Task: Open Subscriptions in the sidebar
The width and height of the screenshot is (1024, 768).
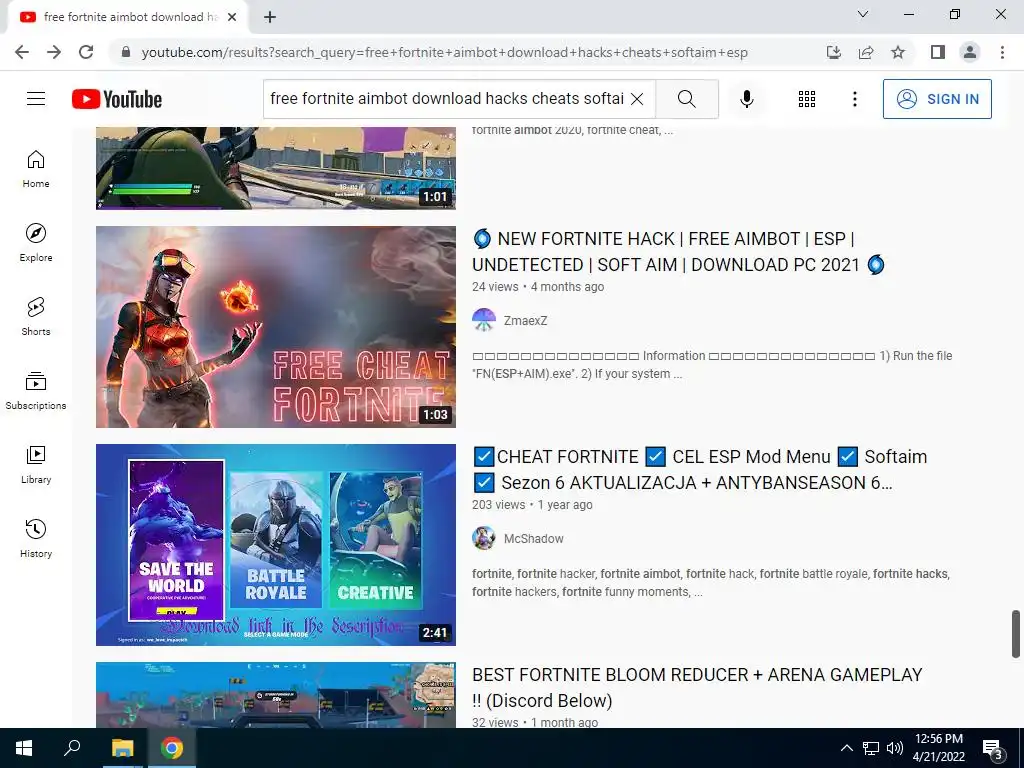Action: pos(36,391)
